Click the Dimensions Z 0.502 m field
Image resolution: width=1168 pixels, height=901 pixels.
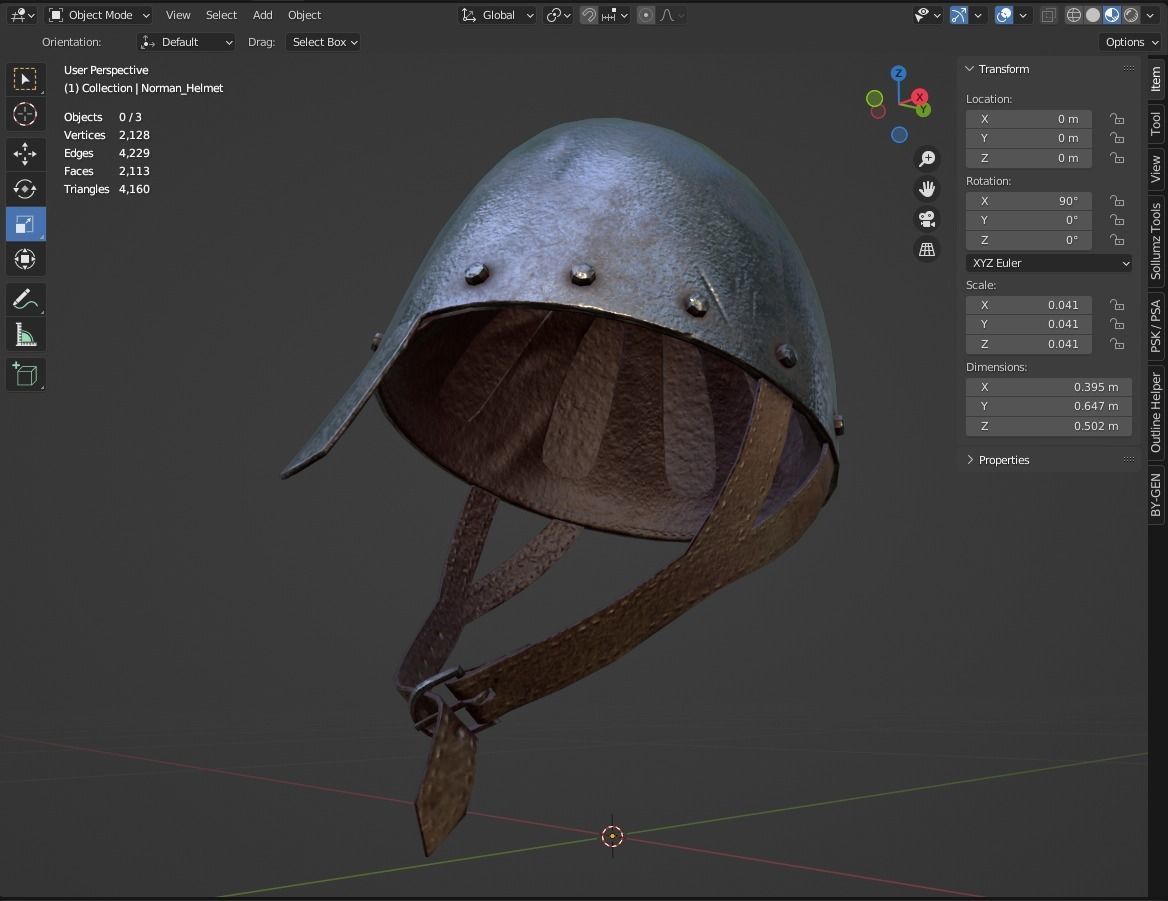tap(1049, 426)
